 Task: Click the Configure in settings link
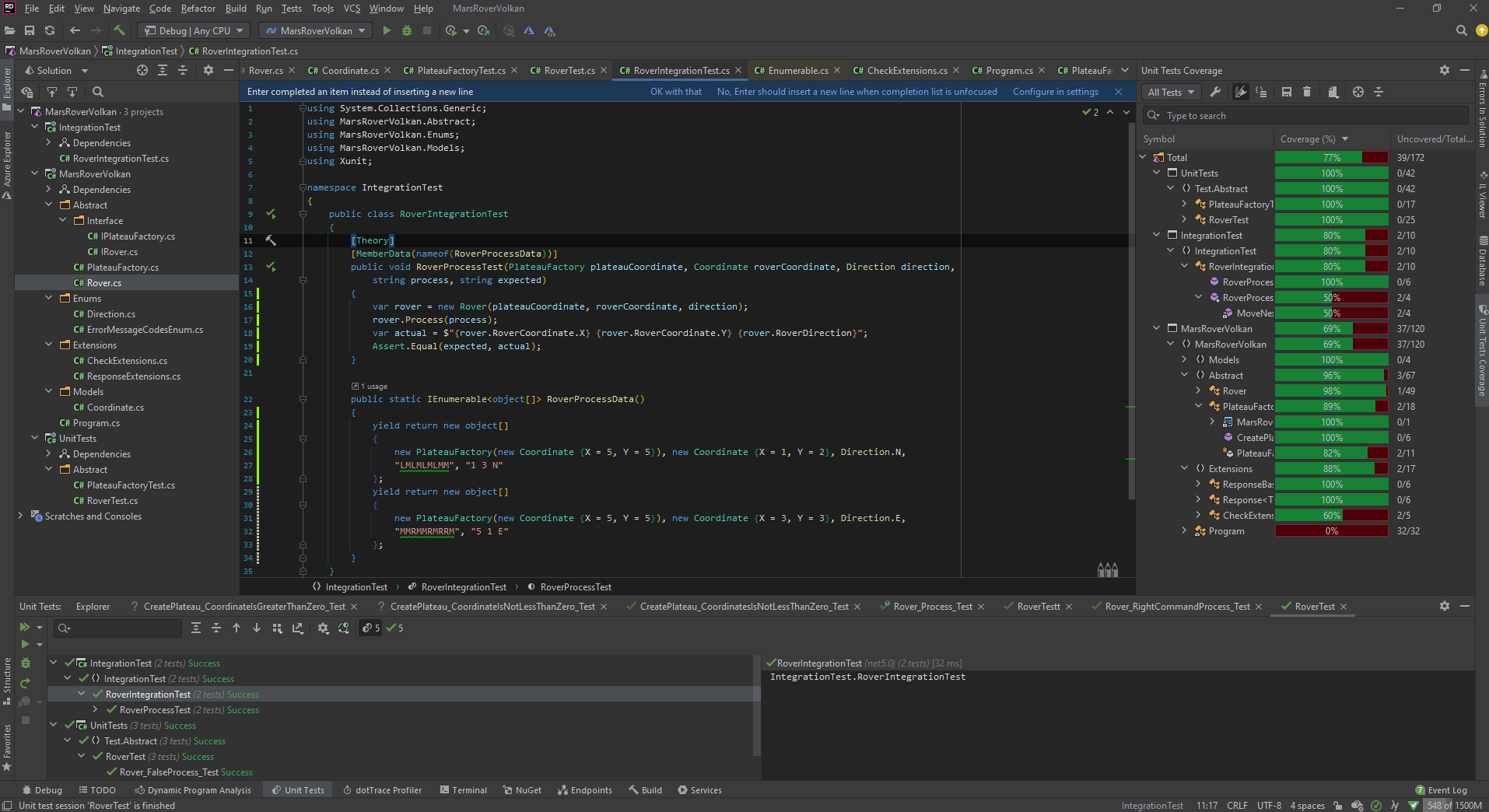pos(1055,91)
